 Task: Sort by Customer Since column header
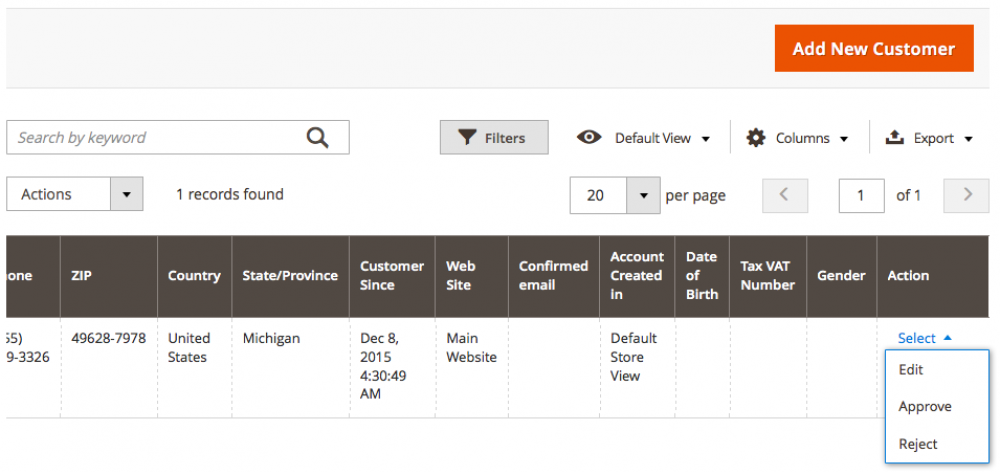point(392,276)
